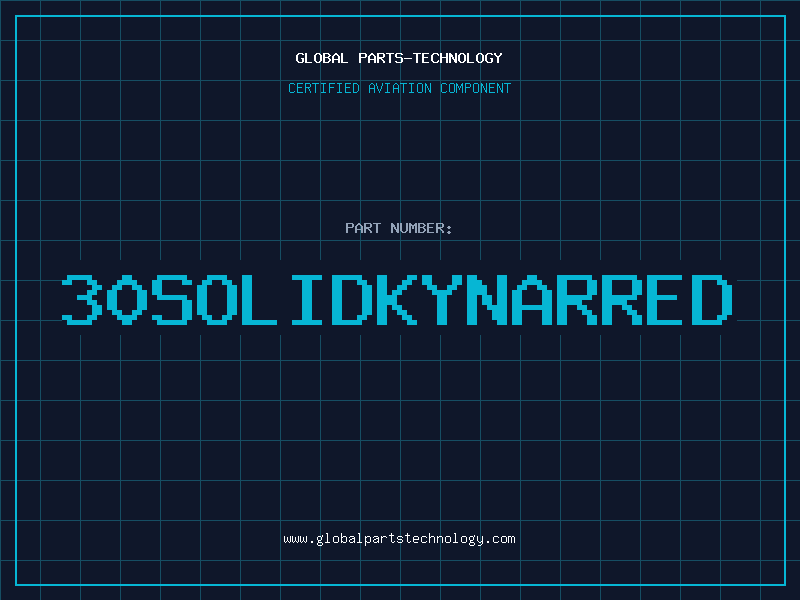The width and height of the screenshot is (800, 600).
Task: Select the word CERTIFIED in subtitle
Action: click(324, 88)
